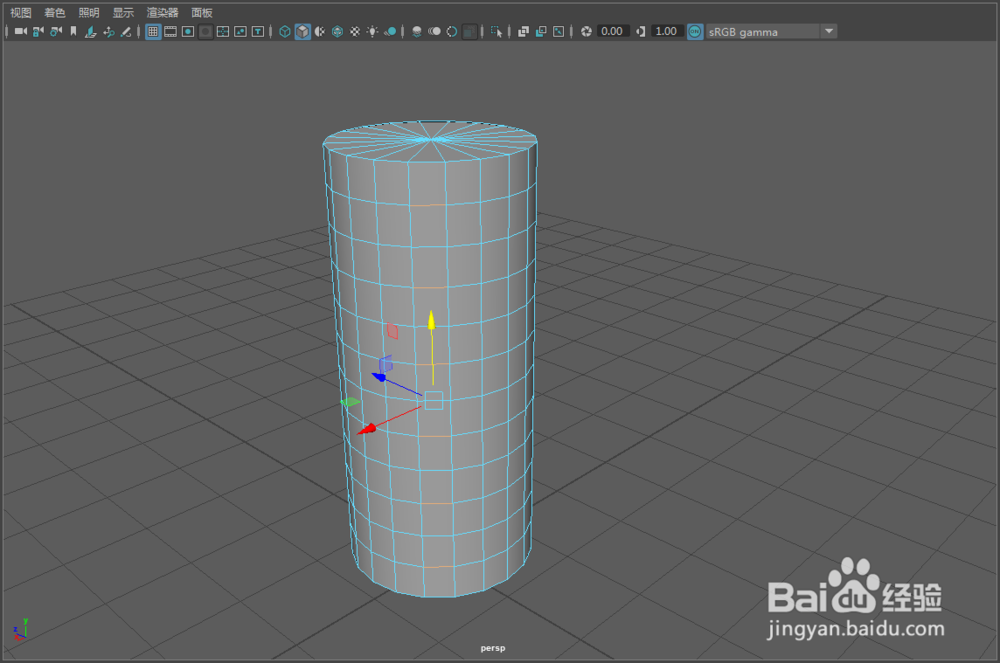Viewport: 1000px width, 663px height.
Task: Open the 渲染器 (Renderer) menu
Action: [163, 13]
